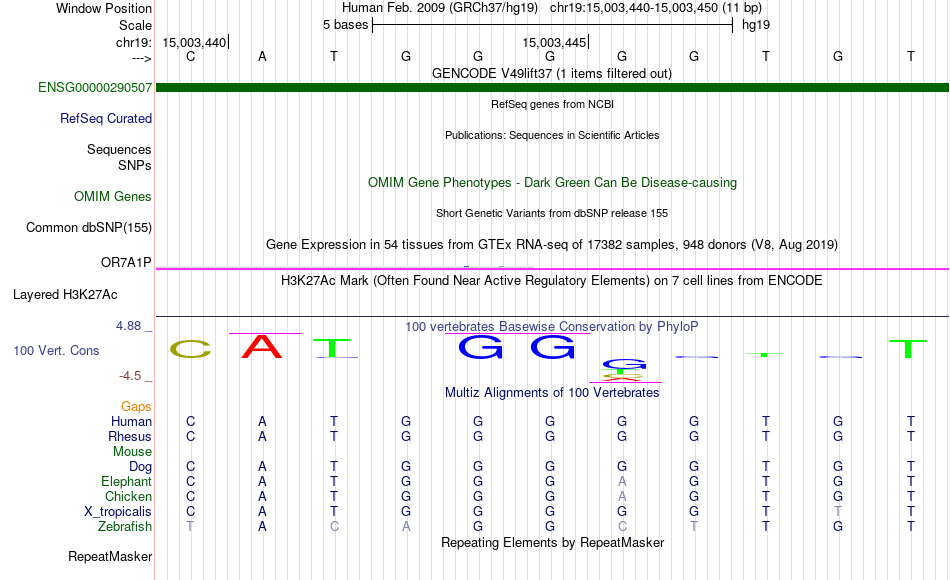This screenshot has height=580, width=950.
Task: Select the X_tropicalis species row label
Action: point(118,512)
